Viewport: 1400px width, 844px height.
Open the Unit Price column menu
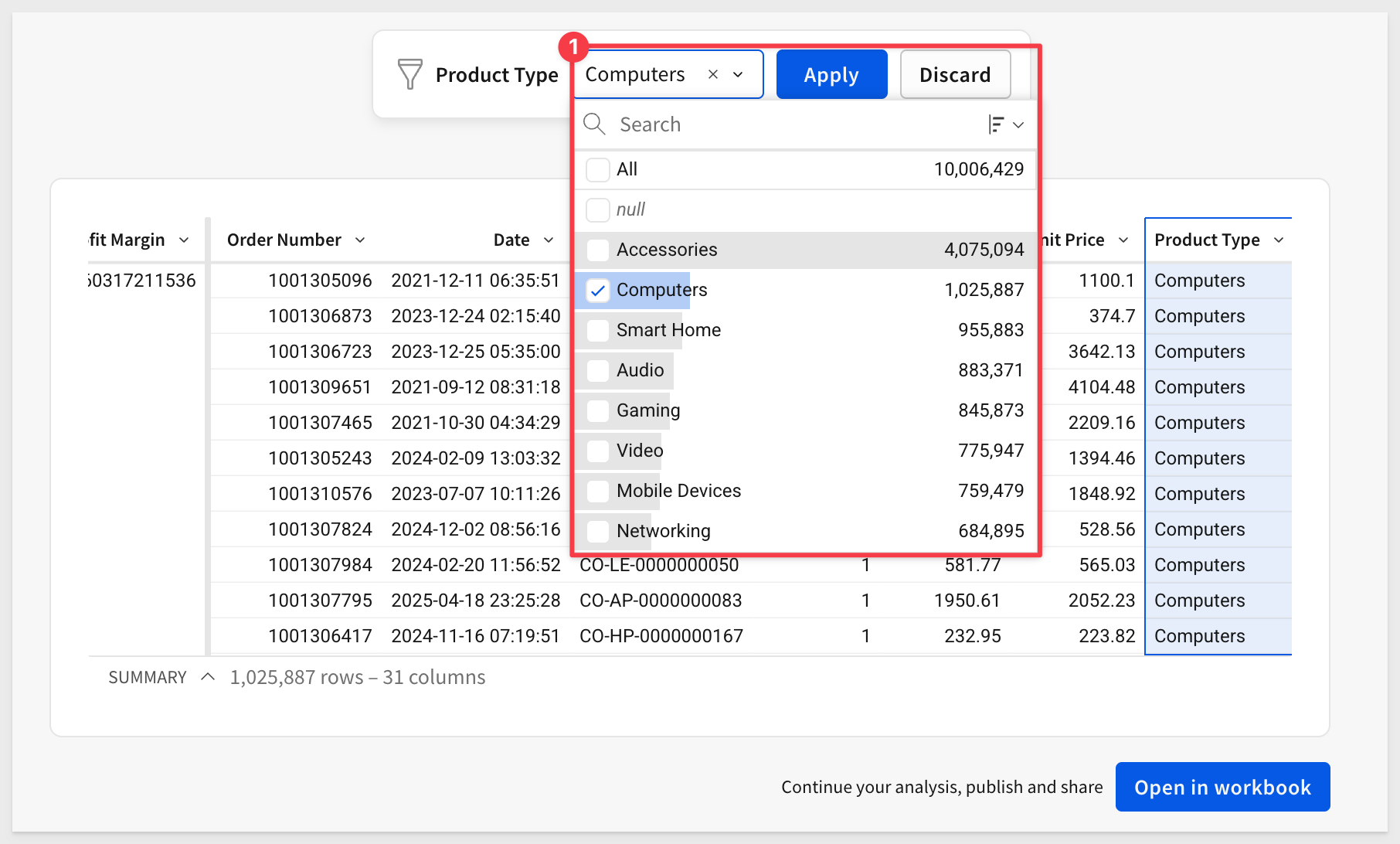[x=1123, y=240]
